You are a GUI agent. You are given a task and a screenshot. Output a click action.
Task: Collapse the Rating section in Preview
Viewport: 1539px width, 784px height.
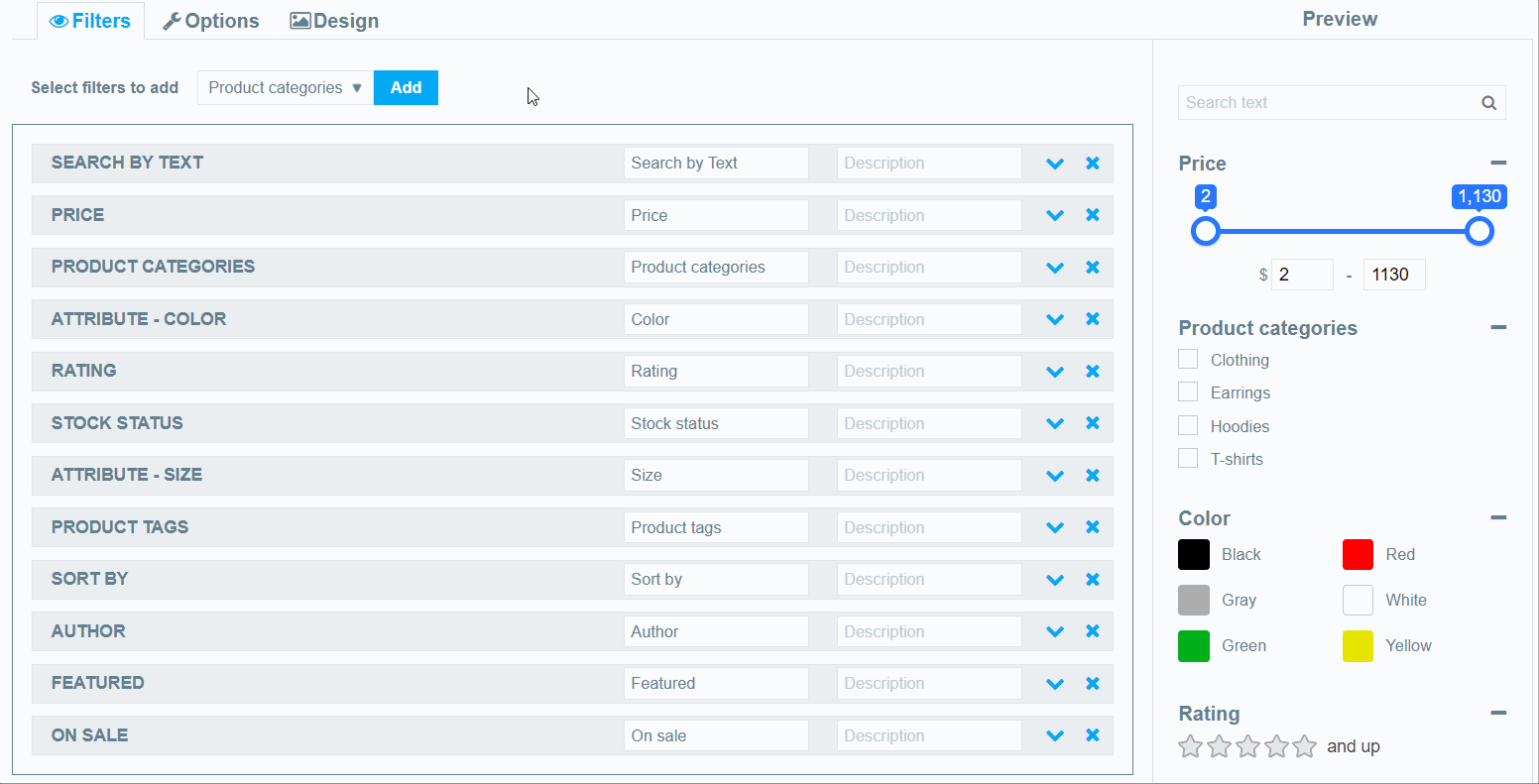coord(1498,714)
